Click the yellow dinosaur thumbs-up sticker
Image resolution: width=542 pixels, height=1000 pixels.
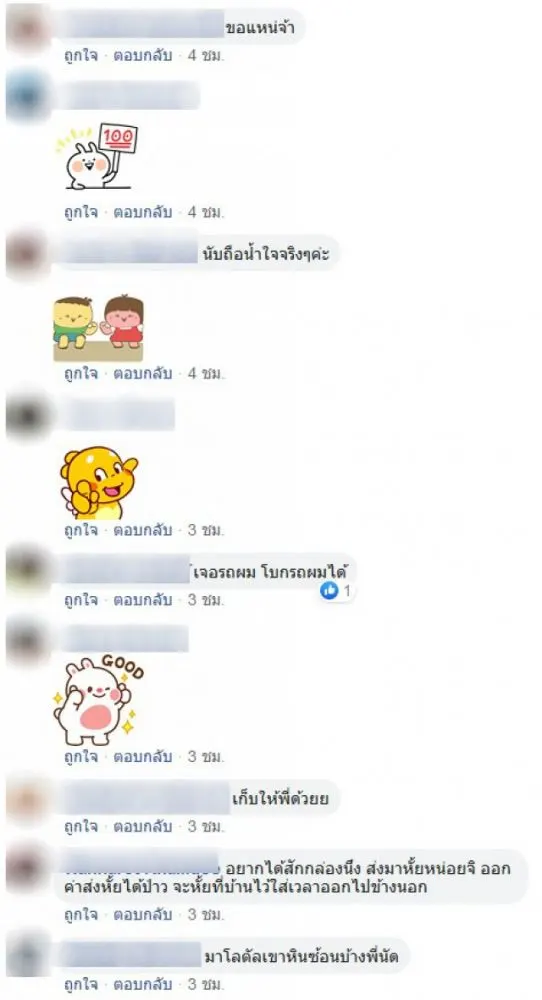[x=99, y=483]
